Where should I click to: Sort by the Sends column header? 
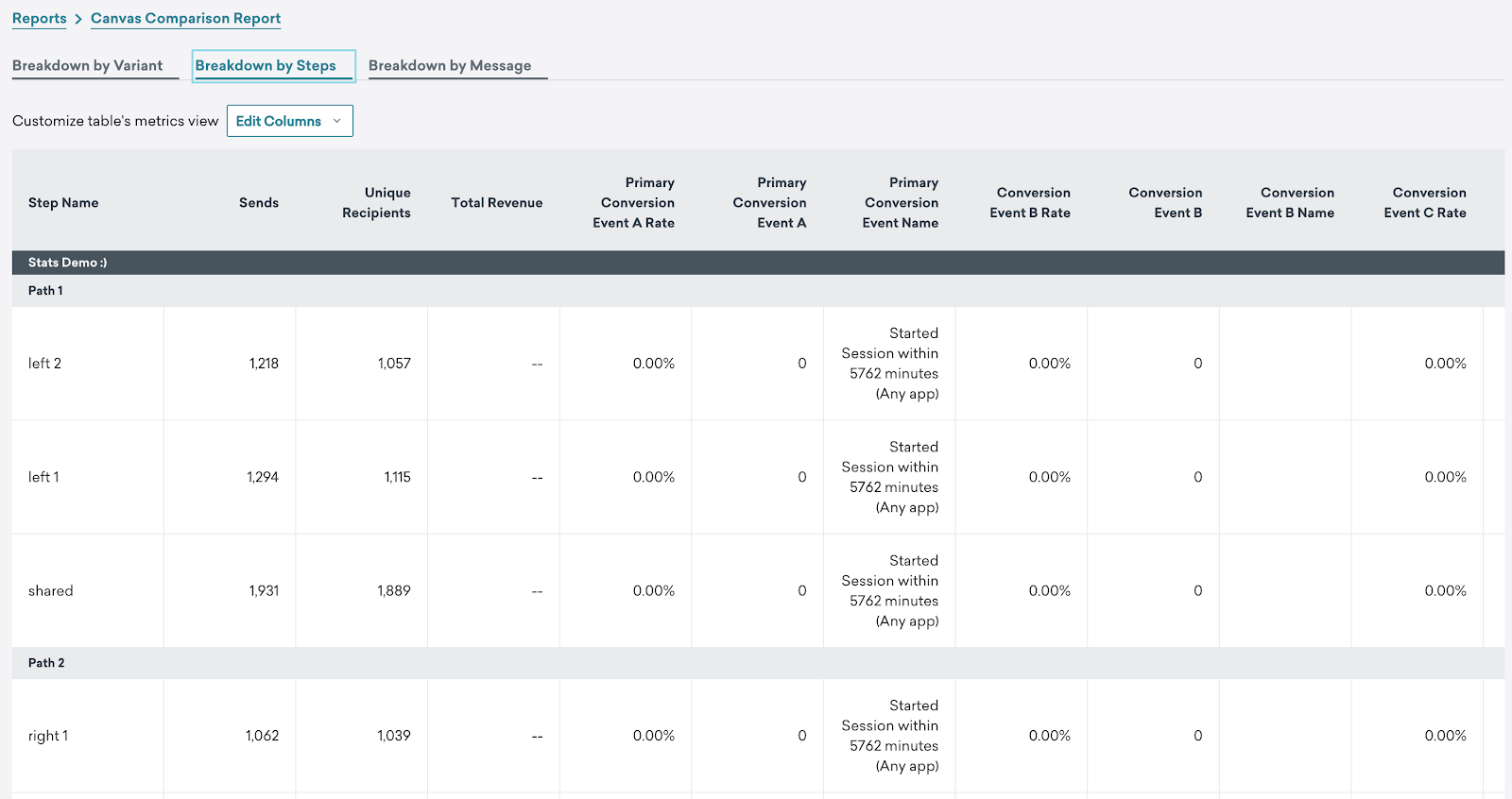[x=259, y=202]
